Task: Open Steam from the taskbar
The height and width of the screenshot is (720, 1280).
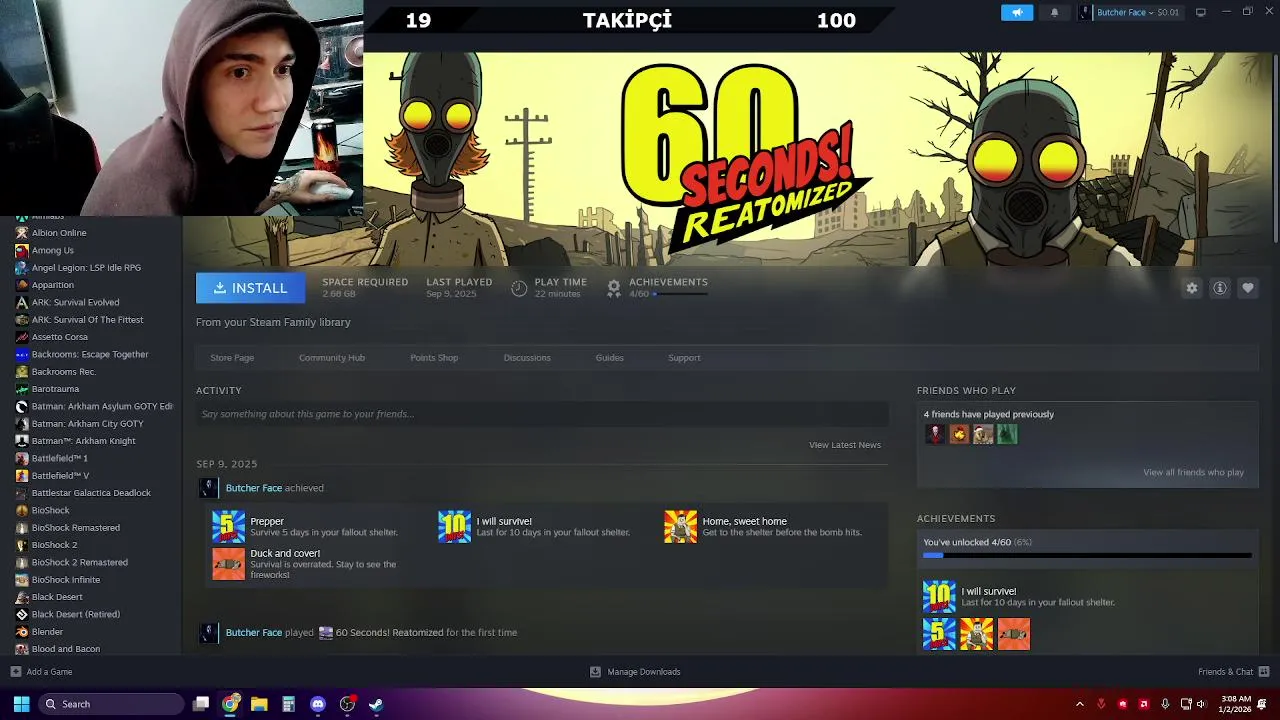Action: (376, 704)
